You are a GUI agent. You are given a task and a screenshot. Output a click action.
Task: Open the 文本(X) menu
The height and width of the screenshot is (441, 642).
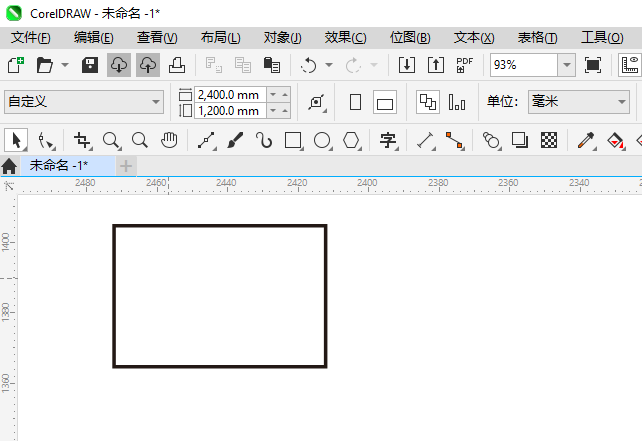point(474,38)
